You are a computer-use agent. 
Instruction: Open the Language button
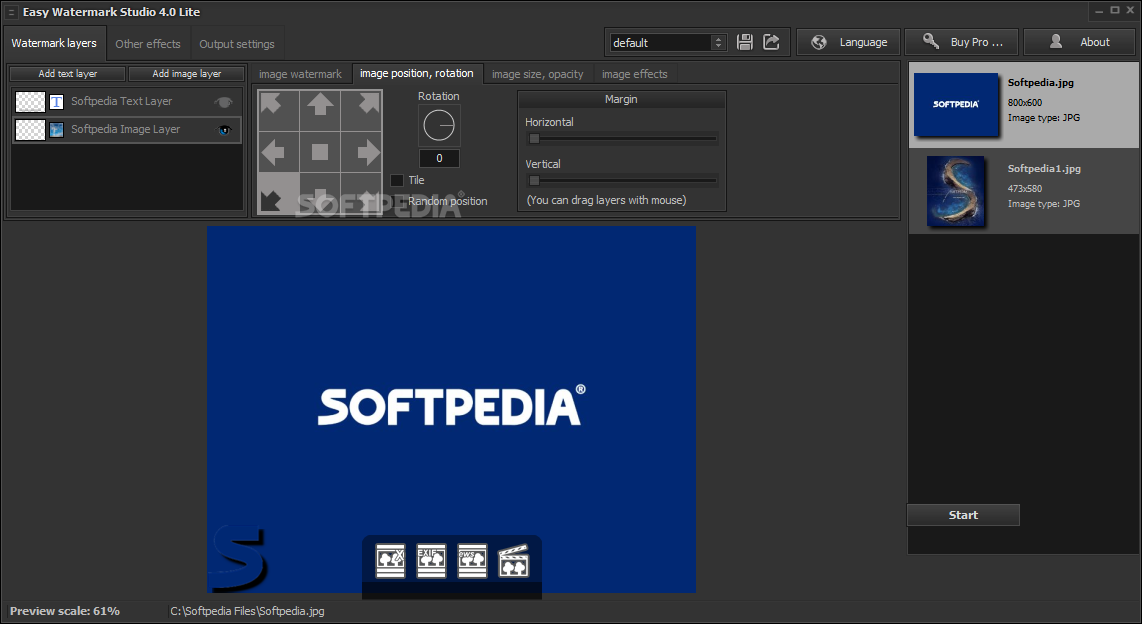(848, 42)
